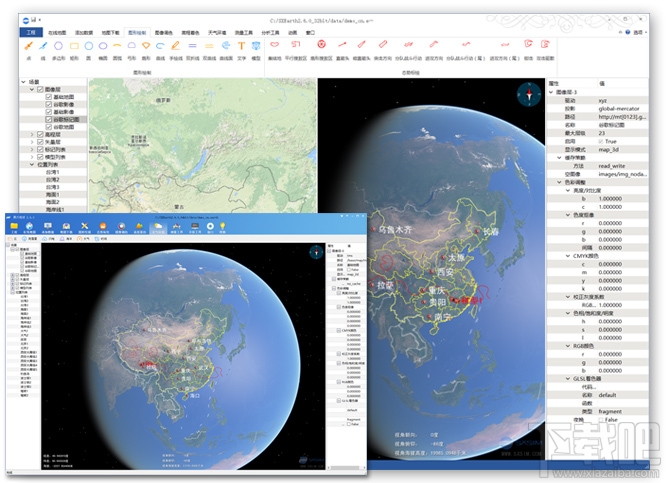Screen dimensions: 668x483
Task: Click the blue 工程 menu button
Action: 31,32
